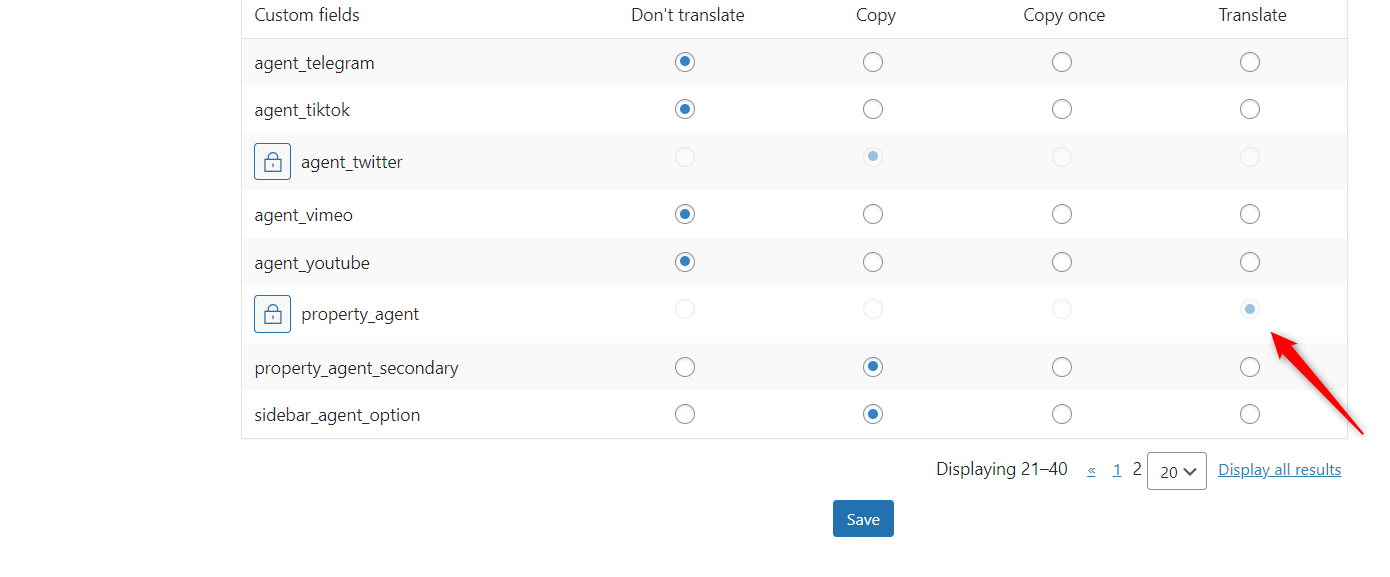Set agent_tiktok to Copy once

click(1062, 109)
